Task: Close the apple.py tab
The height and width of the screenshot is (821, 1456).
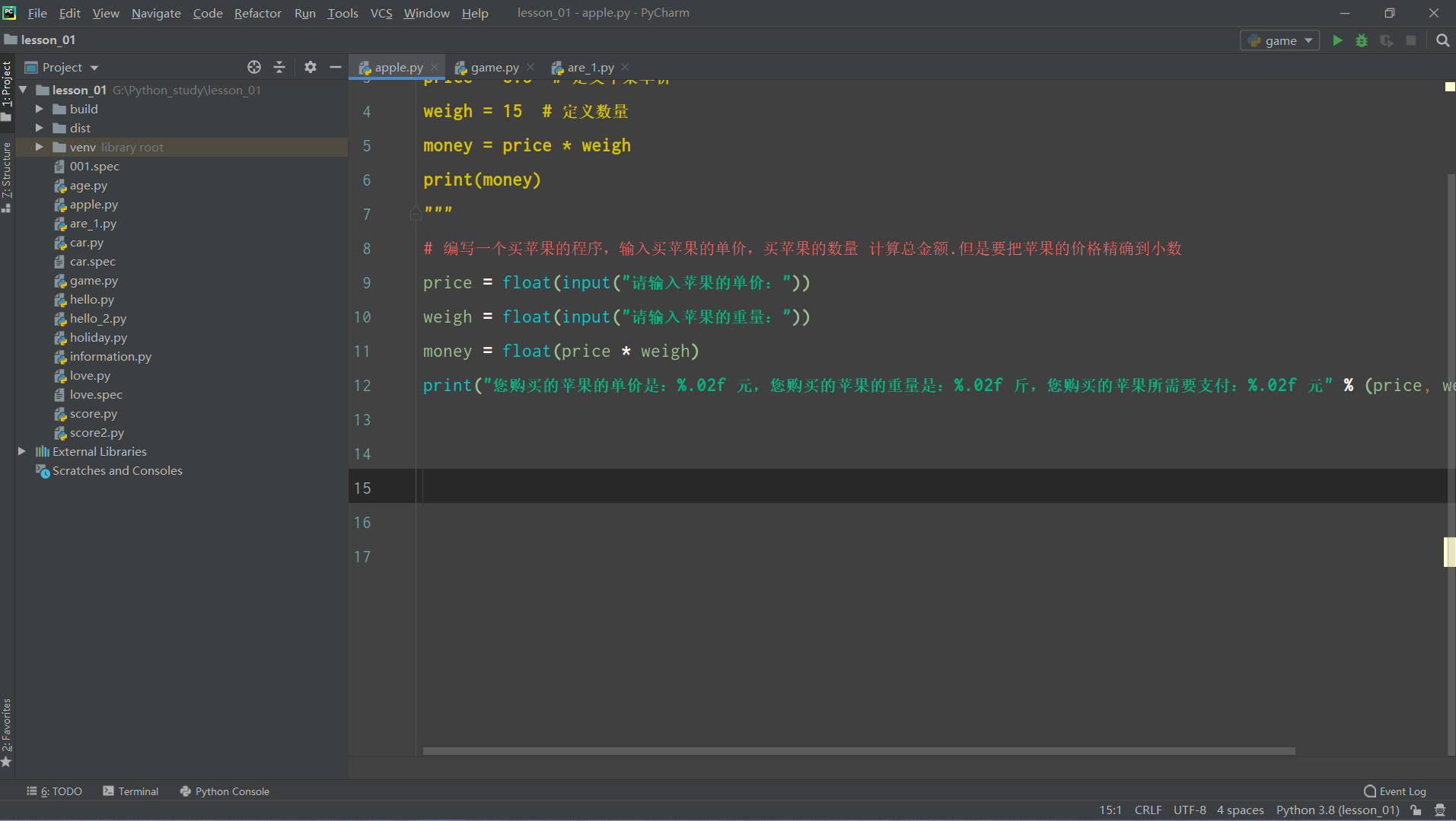Action: click(x=435, y=67)
